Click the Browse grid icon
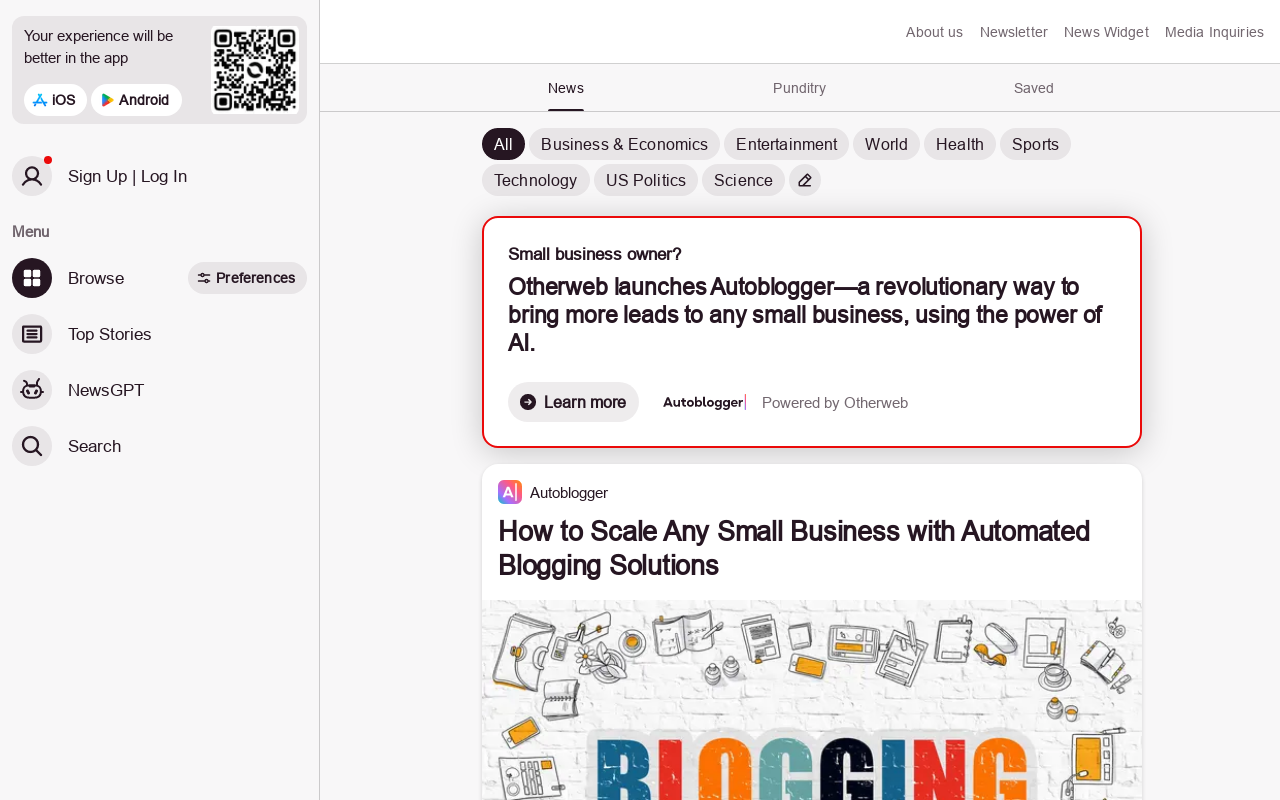Screen dimensions: 1280x800 (x=32, y=278)
